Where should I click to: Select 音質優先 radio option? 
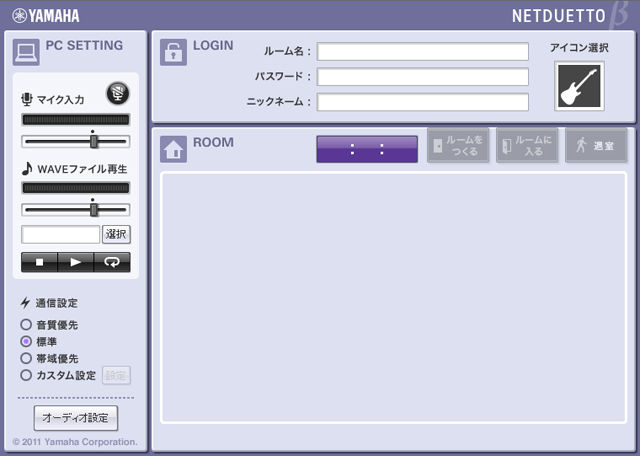(x=26, y=325)
